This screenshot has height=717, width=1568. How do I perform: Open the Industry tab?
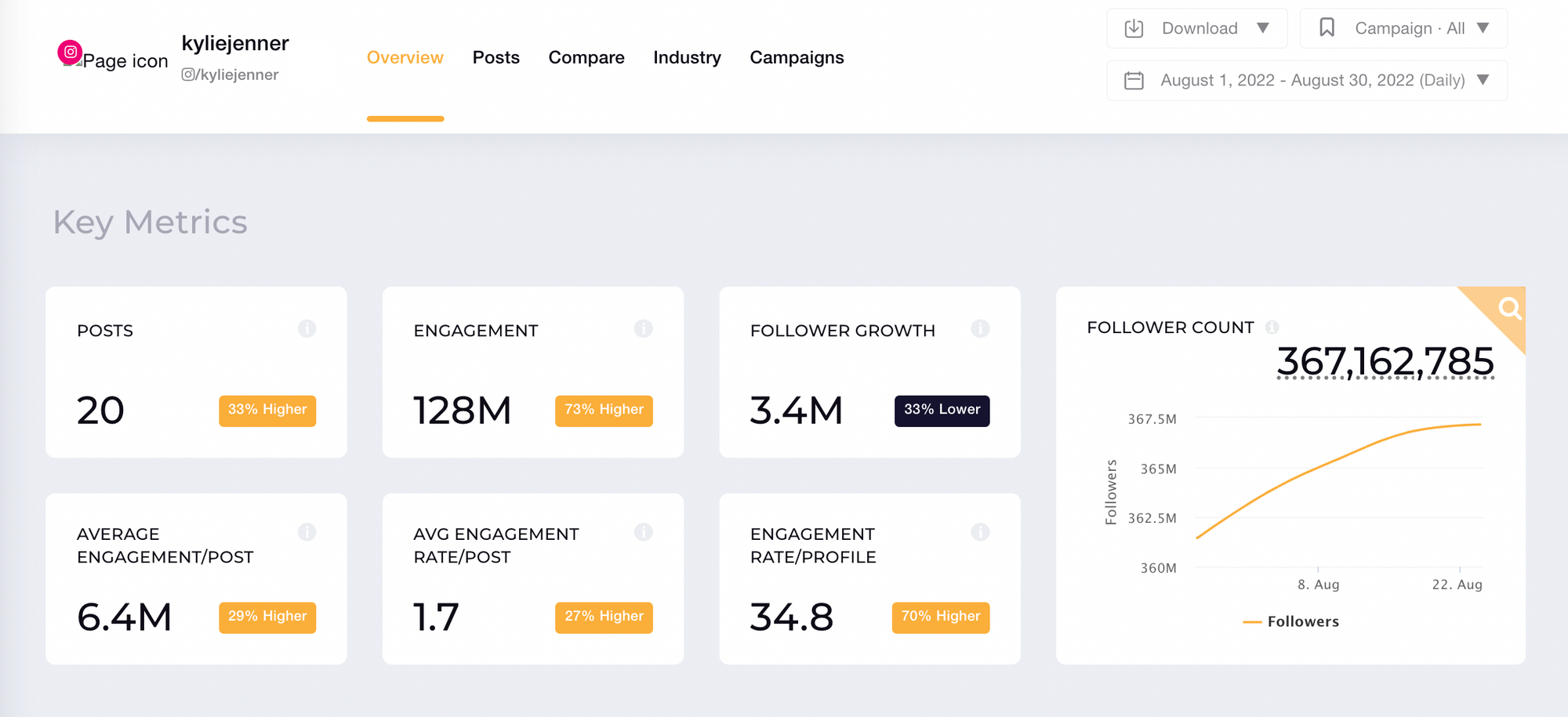pyautogui.click(x=687, y=58)
